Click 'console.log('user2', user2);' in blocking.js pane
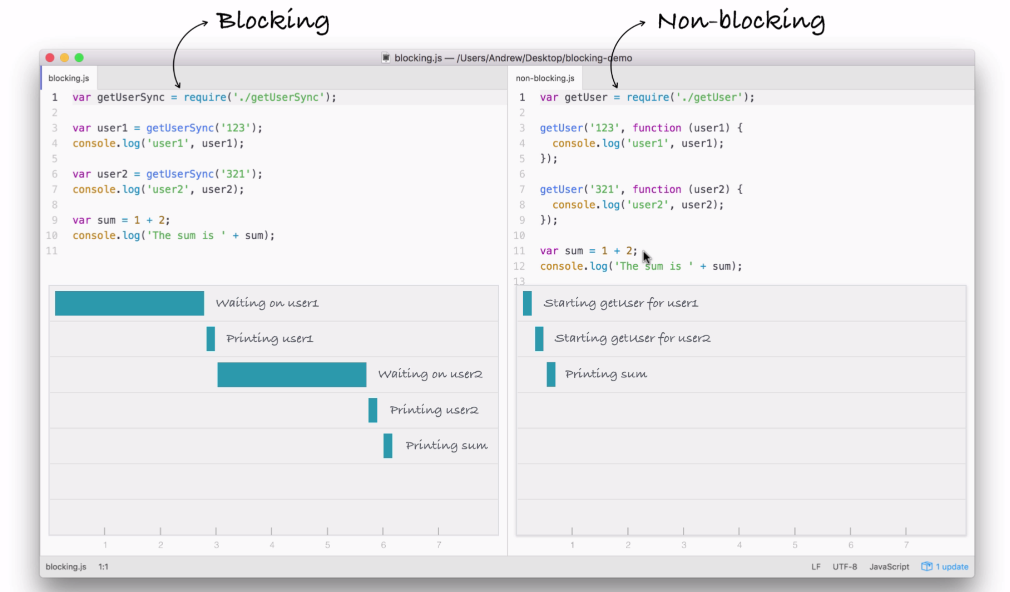The height and width of the screenshot is (592, 1010). point(158,189)
